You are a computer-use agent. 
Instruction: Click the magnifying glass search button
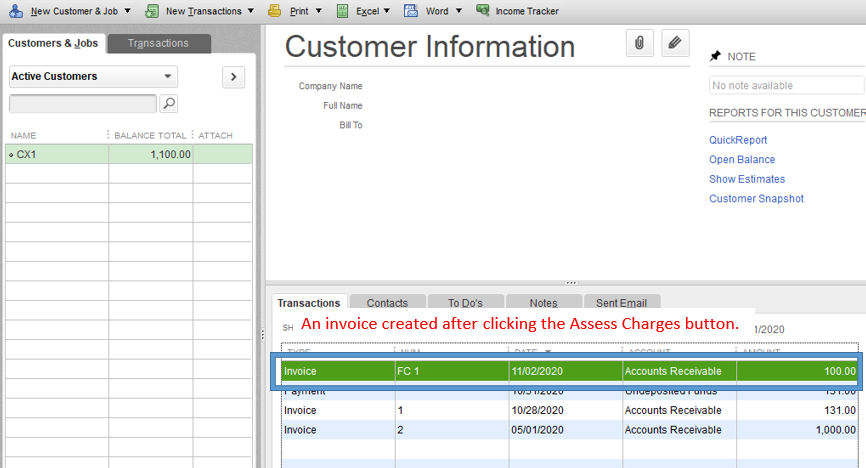(x=169, y=103)
